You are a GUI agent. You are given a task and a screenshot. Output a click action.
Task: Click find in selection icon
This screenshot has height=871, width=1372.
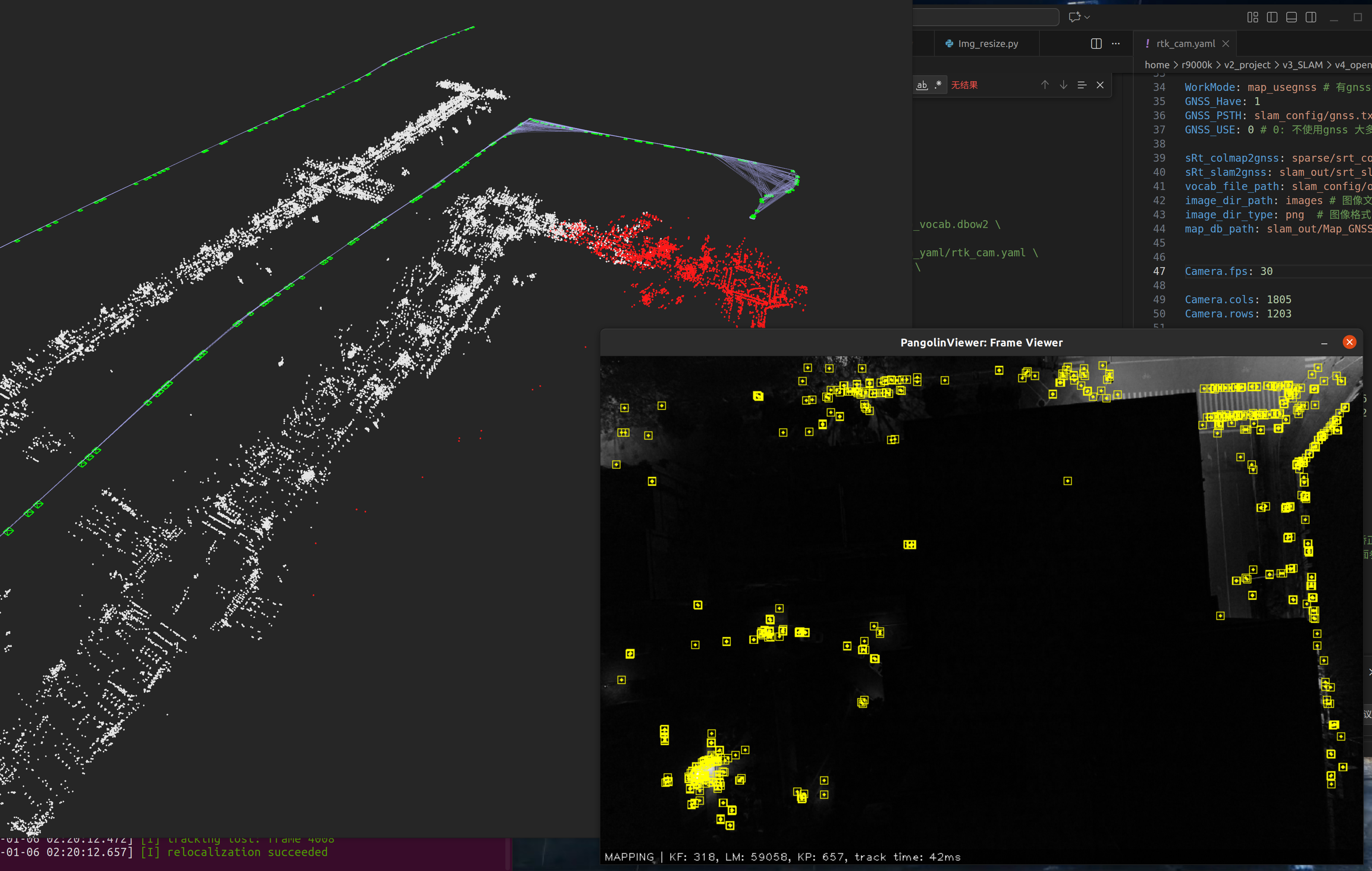pyautogui.click(x=1082, y=85)
